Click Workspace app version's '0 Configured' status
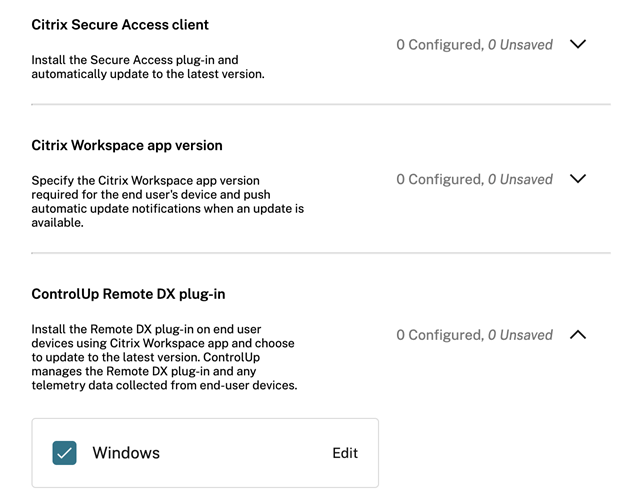Viewport: 617px width, 504px height. click(x=439, y=179)
